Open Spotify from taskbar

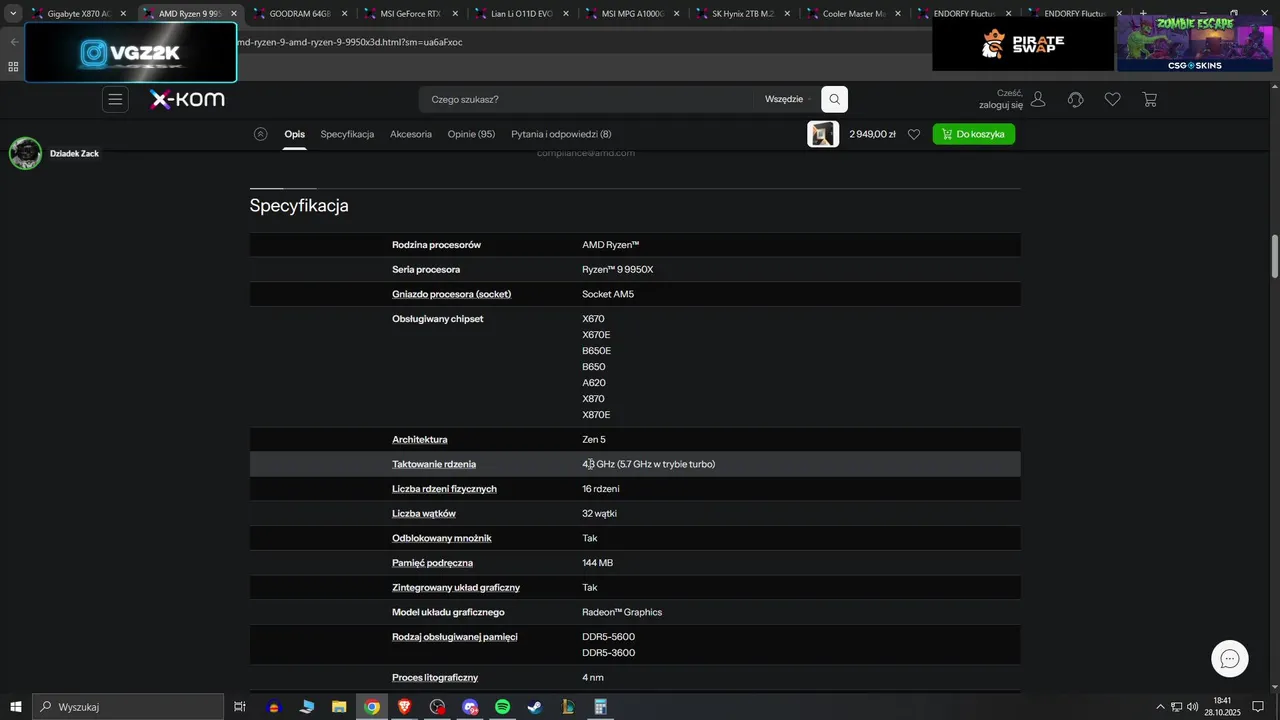[x=503, y=707]
